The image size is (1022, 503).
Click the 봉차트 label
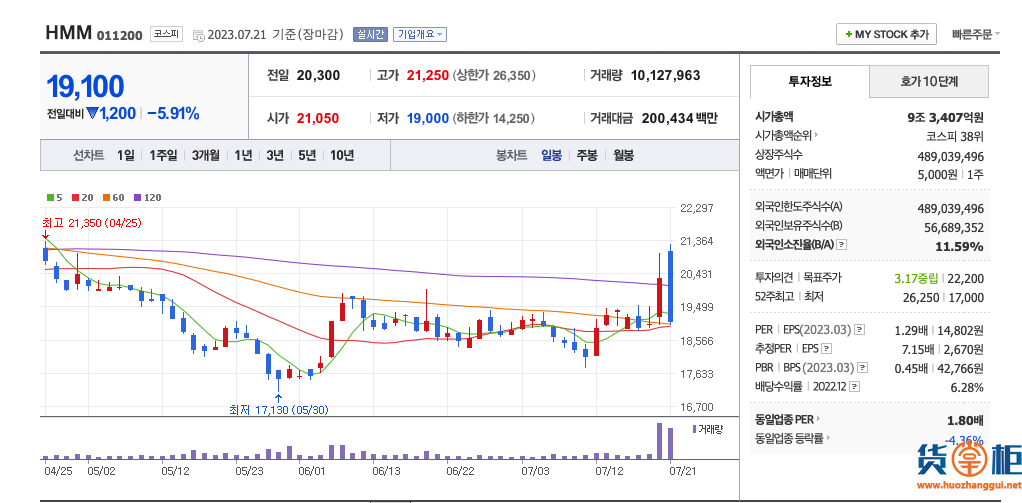[512, 156]
